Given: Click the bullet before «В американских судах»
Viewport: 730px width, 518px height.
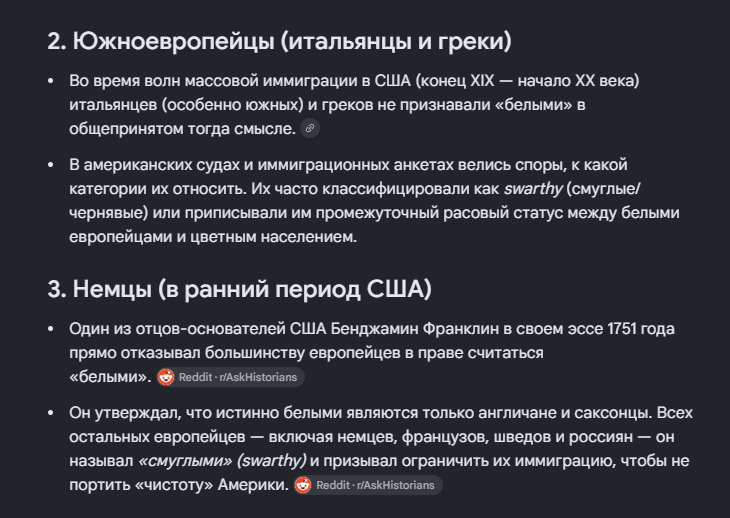Looking at the screenshot, I should [51, 165].
